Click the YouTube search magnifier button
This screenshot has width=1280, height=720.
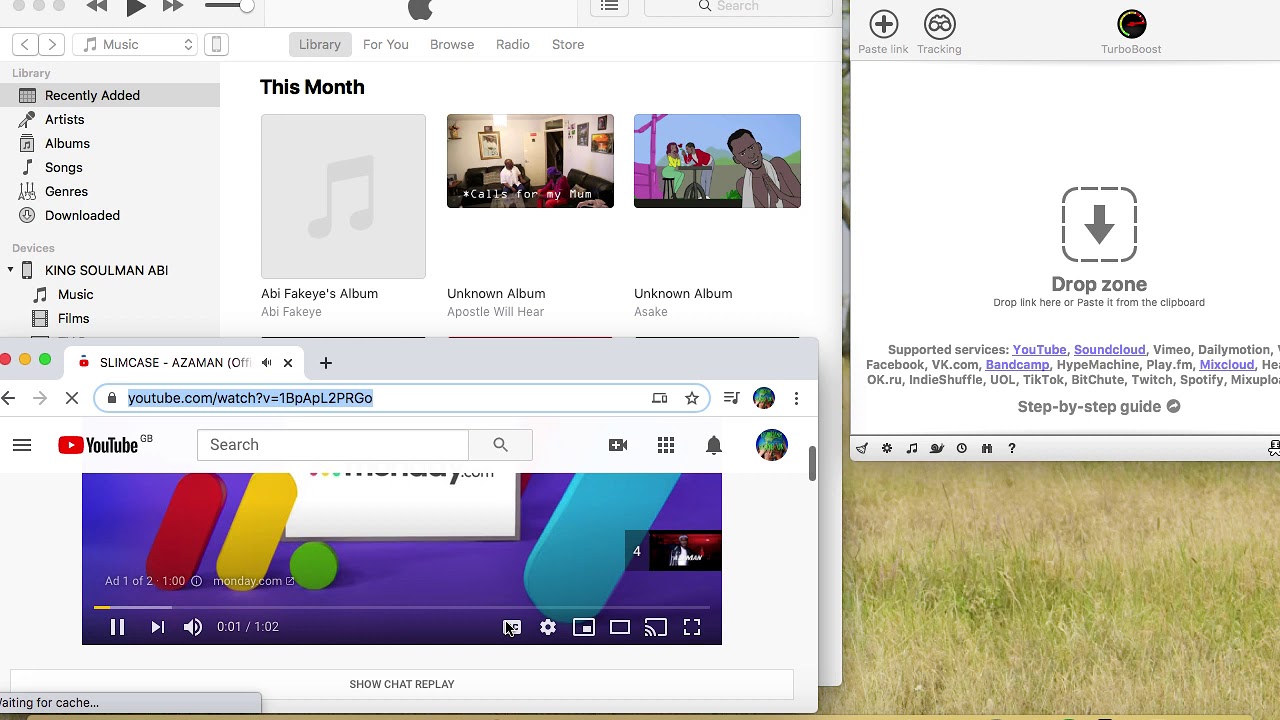501,445
